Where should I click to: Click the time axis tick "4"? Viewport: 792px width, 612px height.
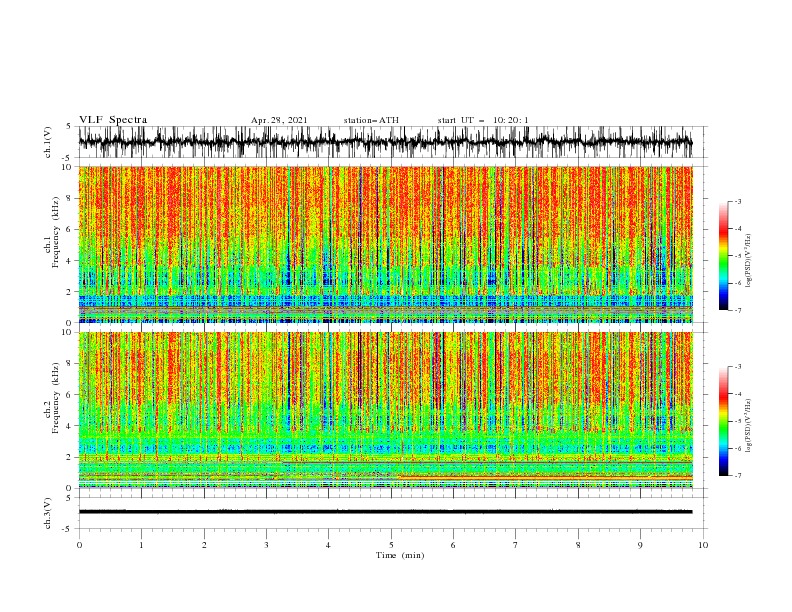[328, 545]
